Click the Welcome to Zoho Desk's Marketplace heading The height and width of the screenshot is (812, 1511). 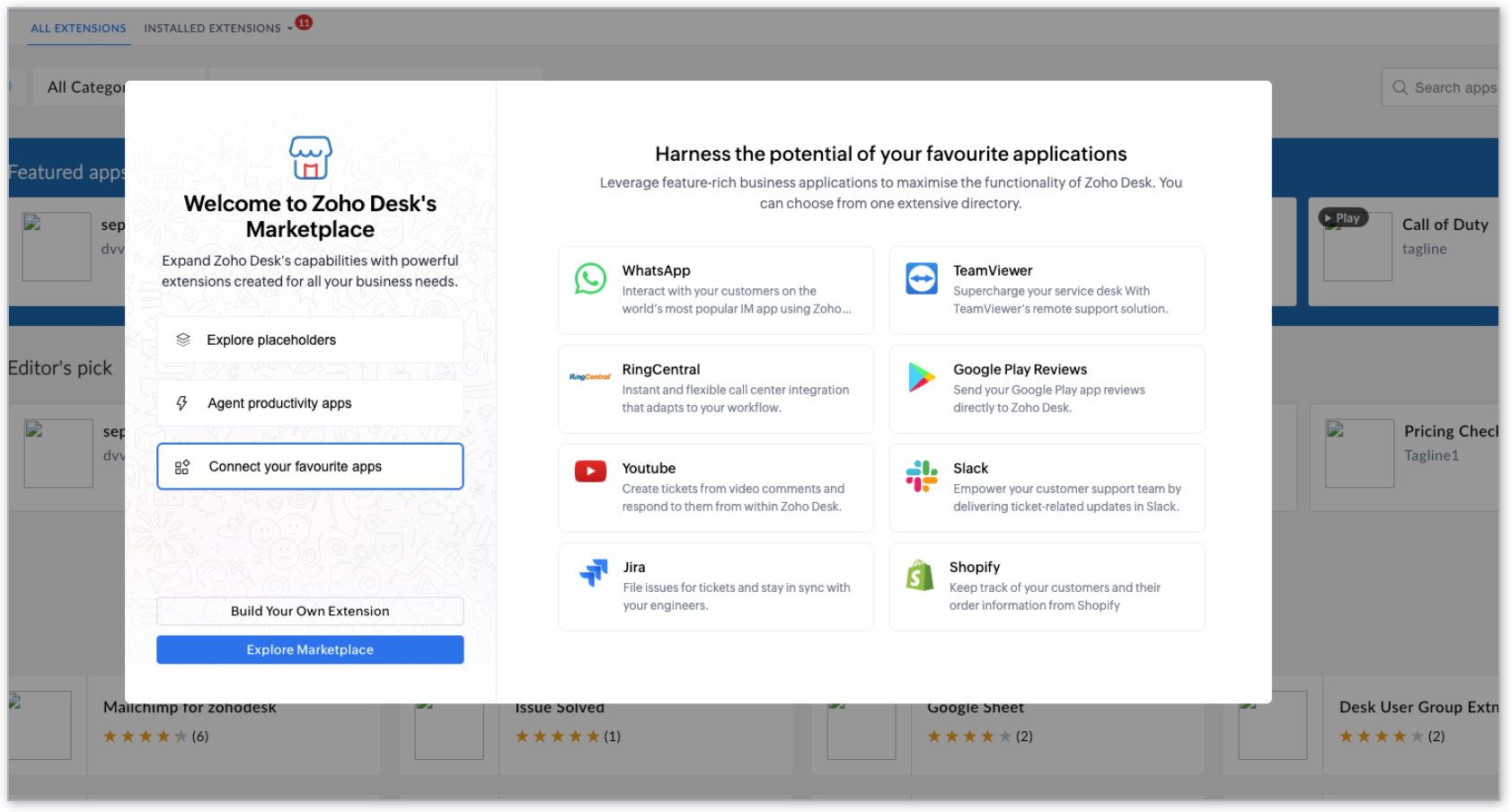click(x=310, y=216)
